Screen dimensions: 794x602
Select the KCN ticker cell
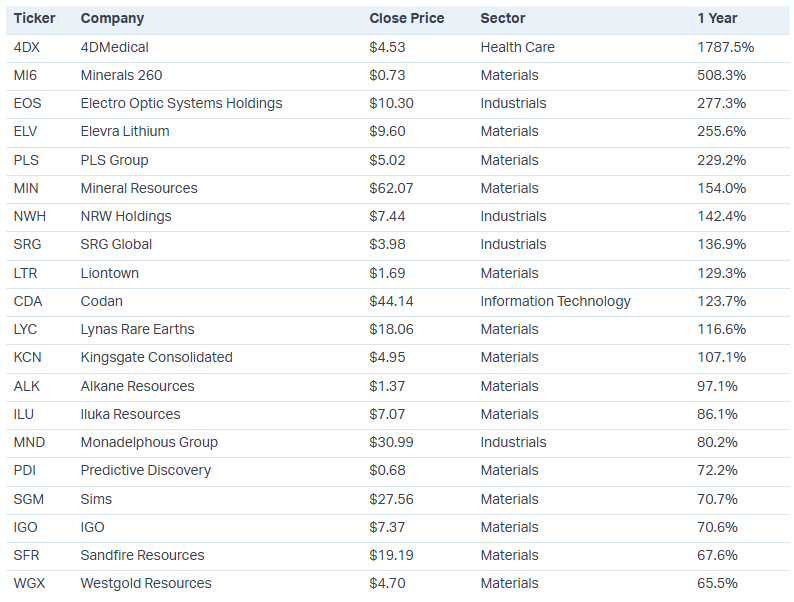[x=27, y=357]
